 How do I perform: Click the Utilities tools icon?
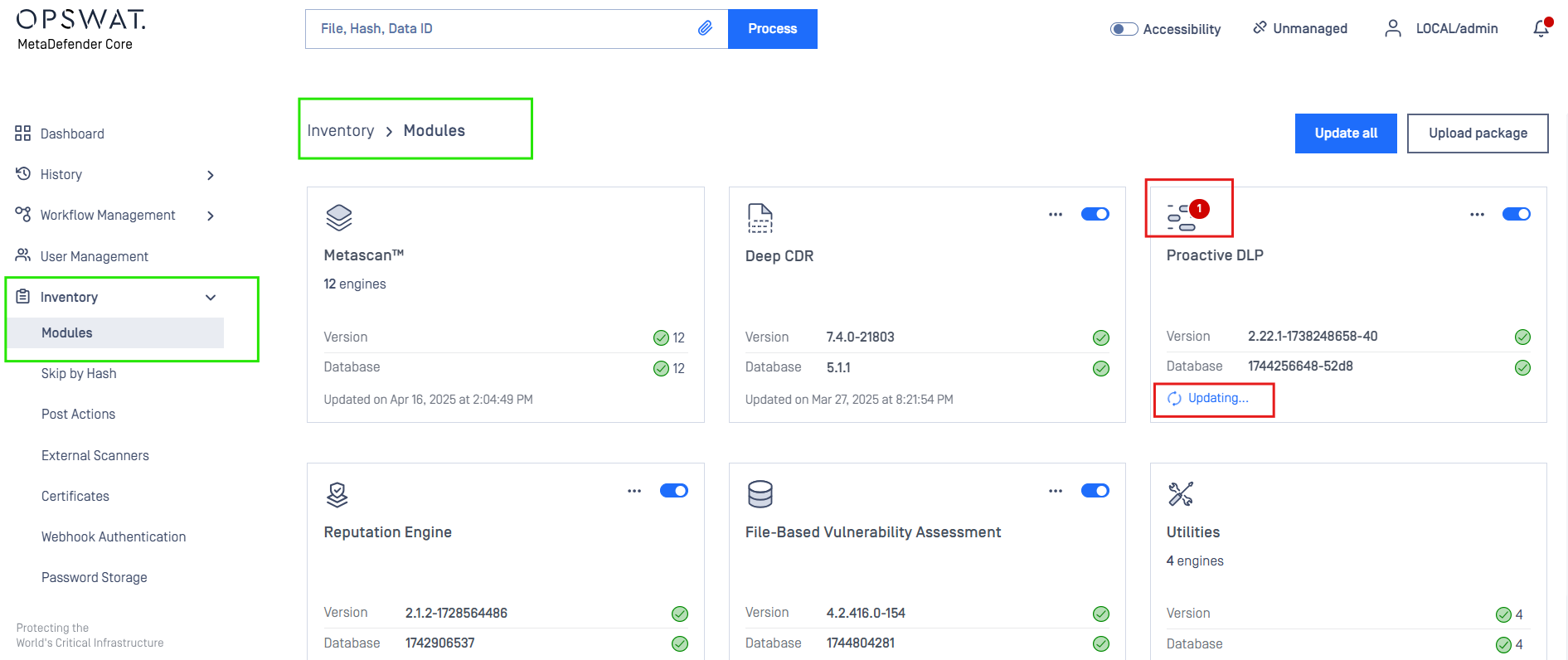click(1181, 493)
